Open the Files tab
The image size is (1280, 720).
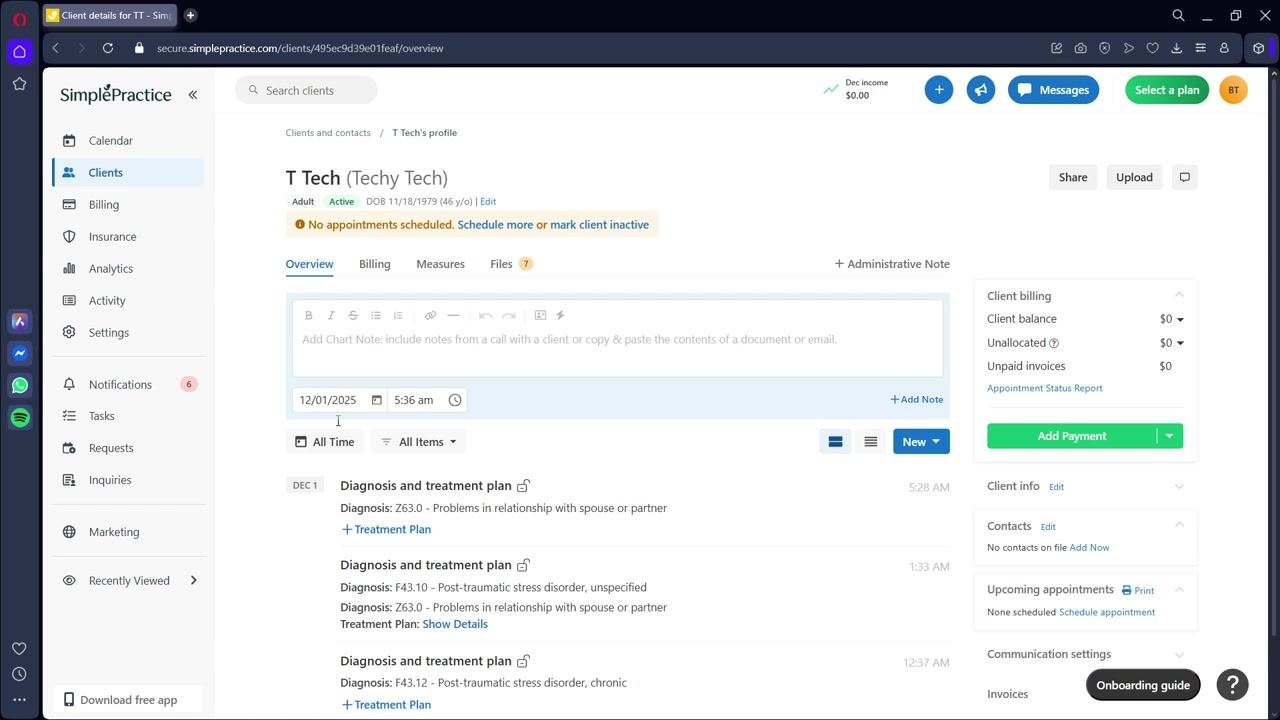(x=511, y=264)
